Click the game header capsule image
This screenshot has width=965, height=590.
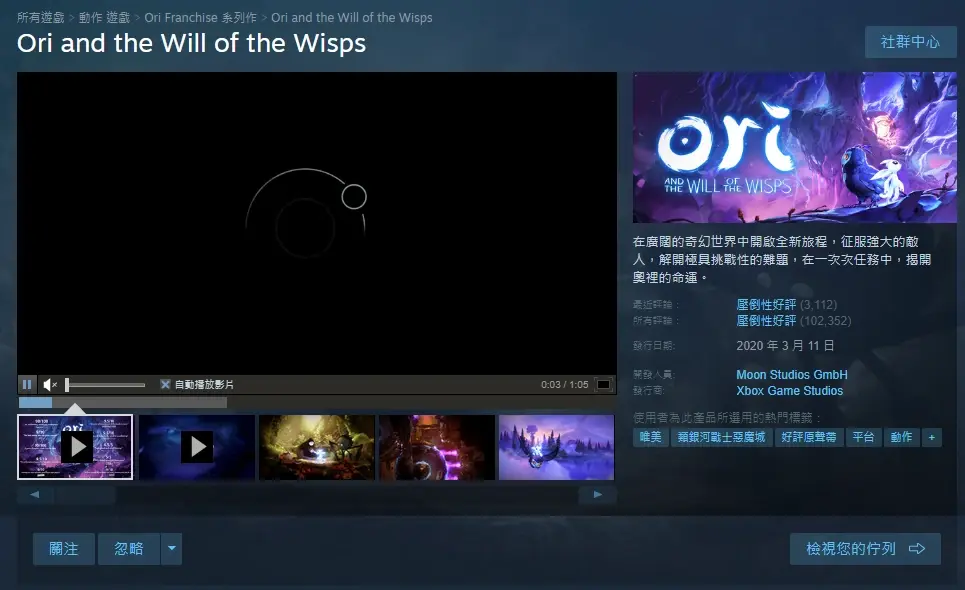(795, 148)
